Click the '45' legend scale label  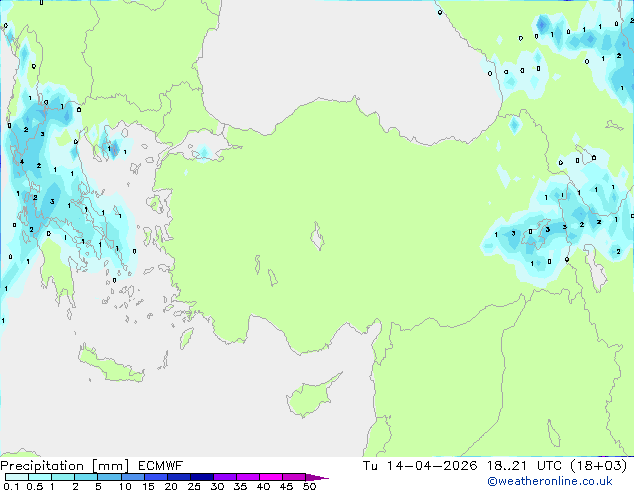tap(286, 486)
